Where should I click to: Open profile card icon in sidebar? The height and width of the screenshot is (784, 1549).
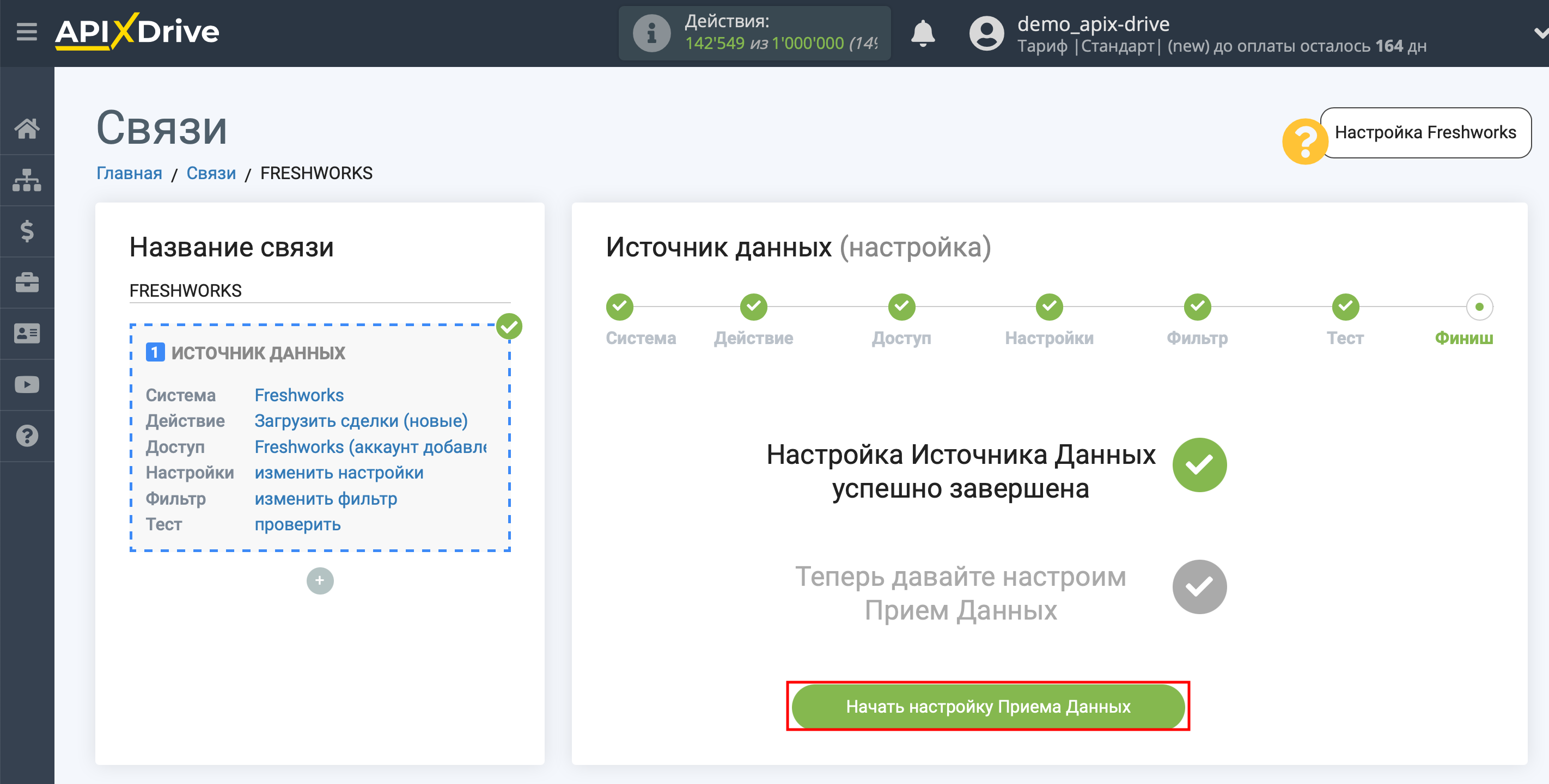(27, 333)
